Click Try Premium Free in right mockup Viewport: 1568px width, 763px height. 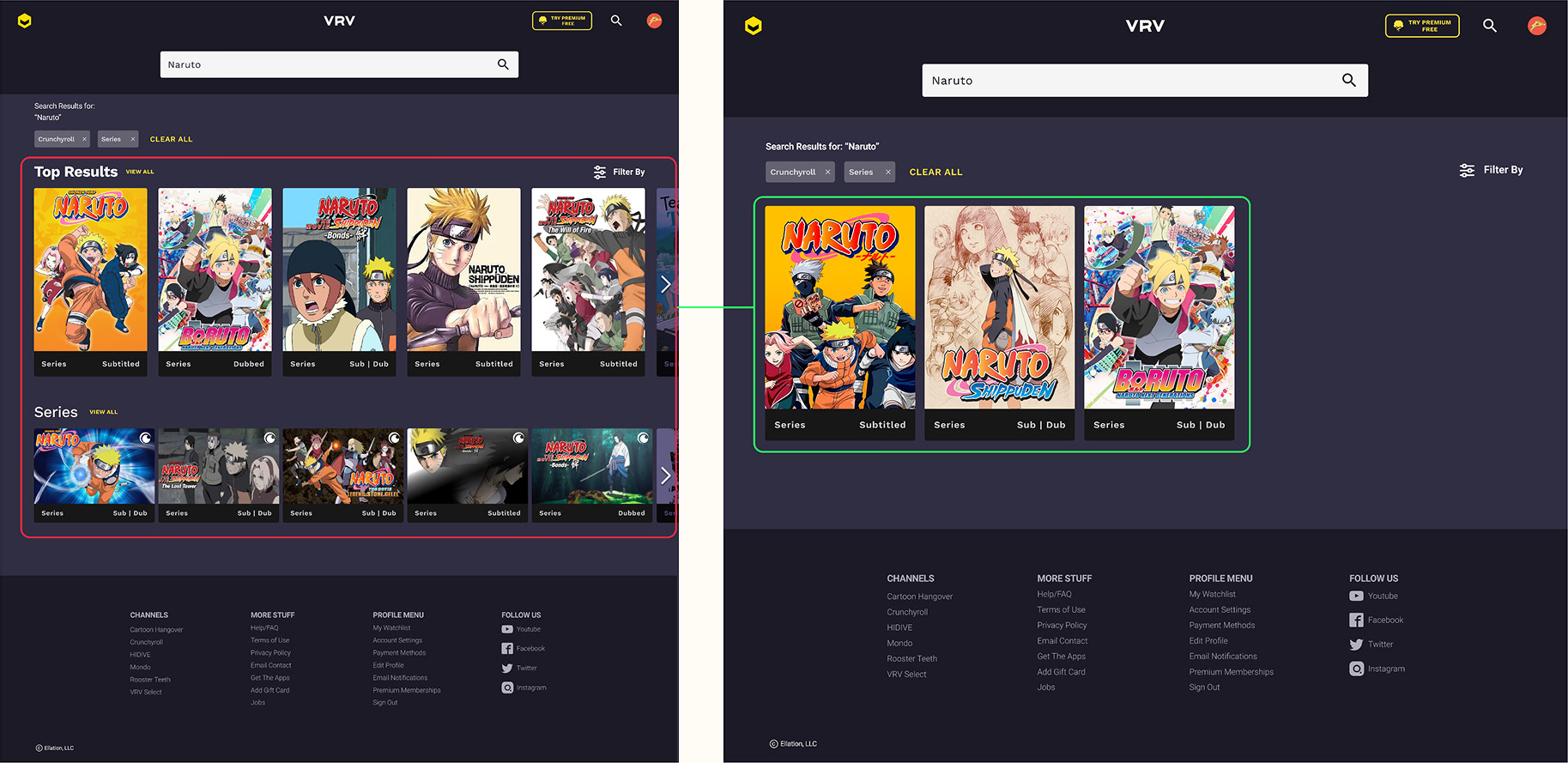coord(1422,26)
